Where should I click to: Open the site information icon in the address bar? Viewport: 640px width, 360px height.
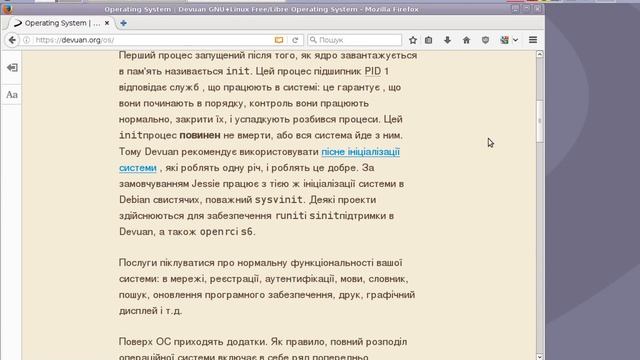(27, 40)
